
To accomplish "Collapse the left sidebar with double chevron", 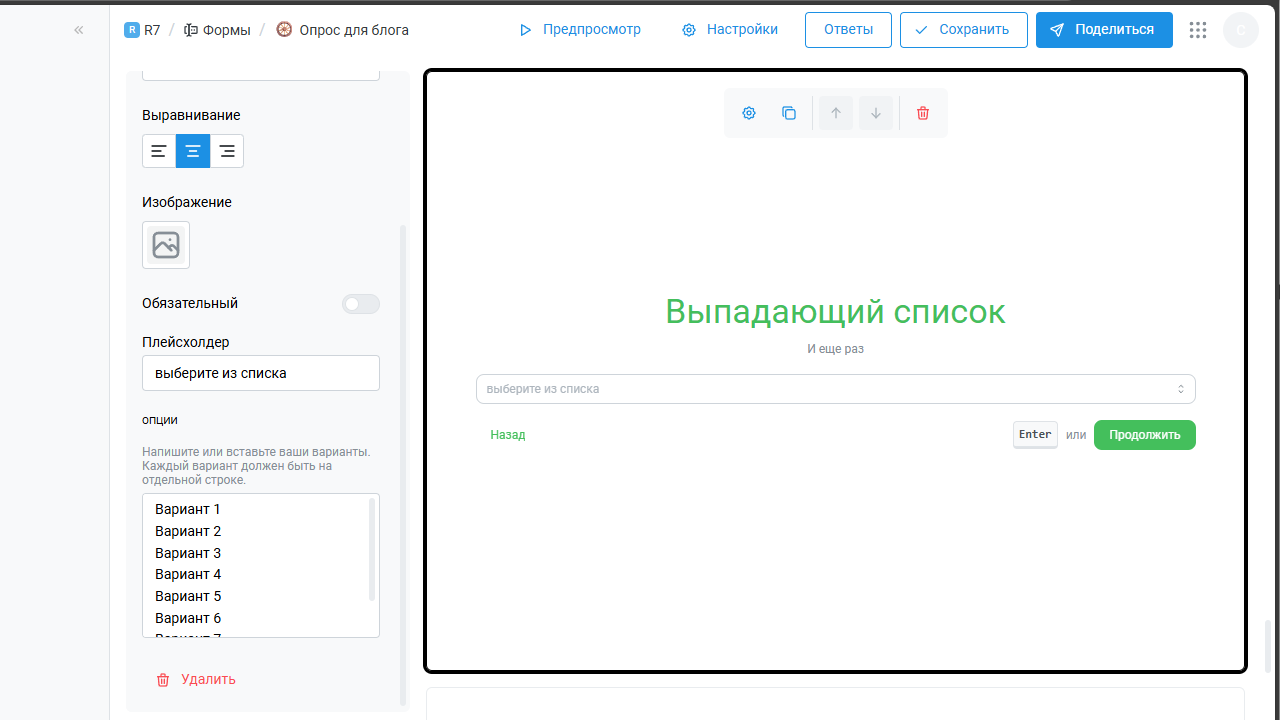I will 79,30.
